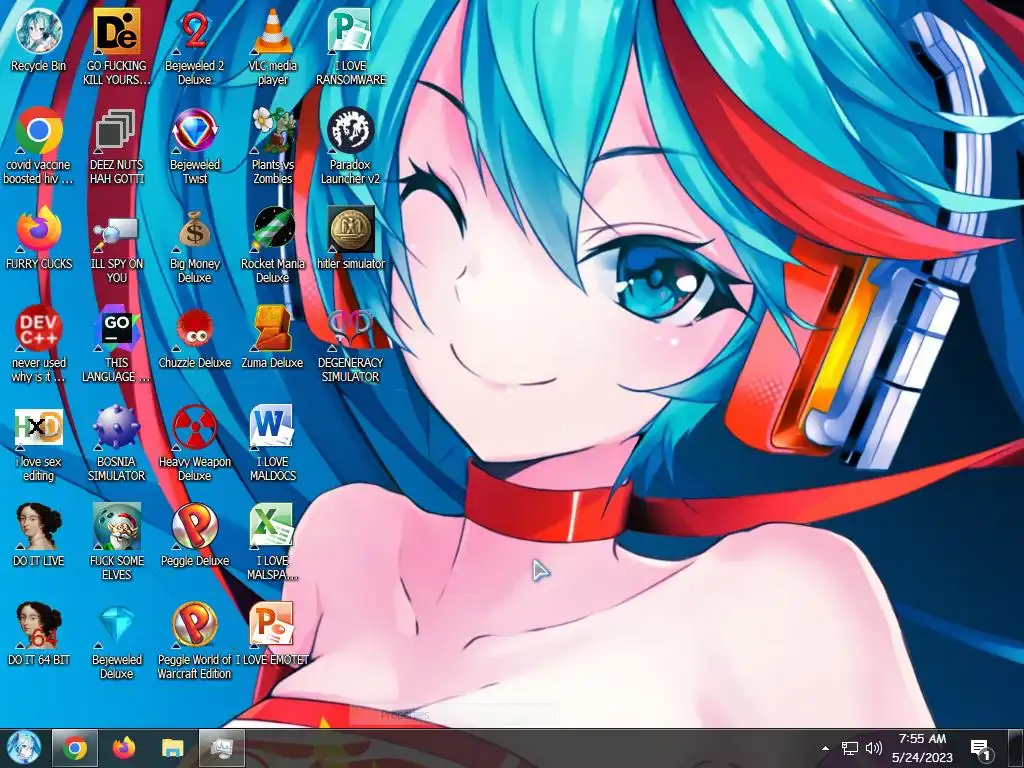Screen dimensions: 1024x768
Task: Open the network status tray icon
Action: (x=850, y=748)
